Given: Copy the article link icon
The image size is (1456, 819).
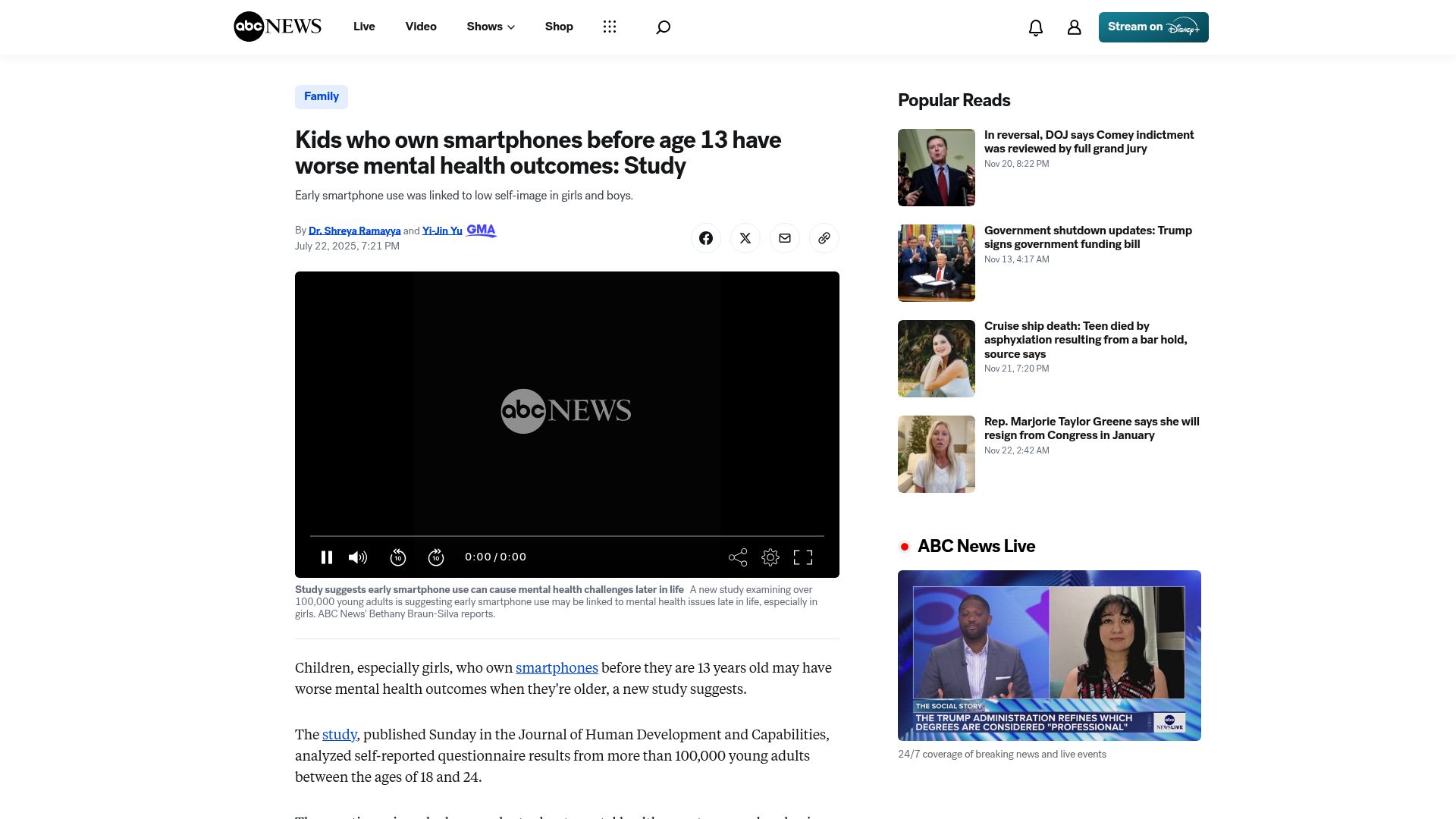Looking at the screenshot, I should [x=824, y=238].
